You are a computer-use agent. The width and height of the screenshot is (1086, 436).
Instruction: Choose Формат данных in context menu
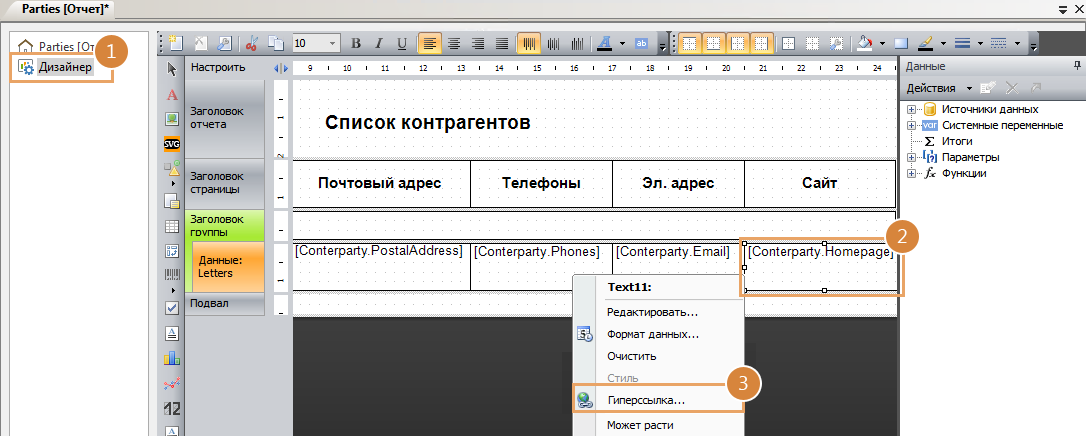652,334
